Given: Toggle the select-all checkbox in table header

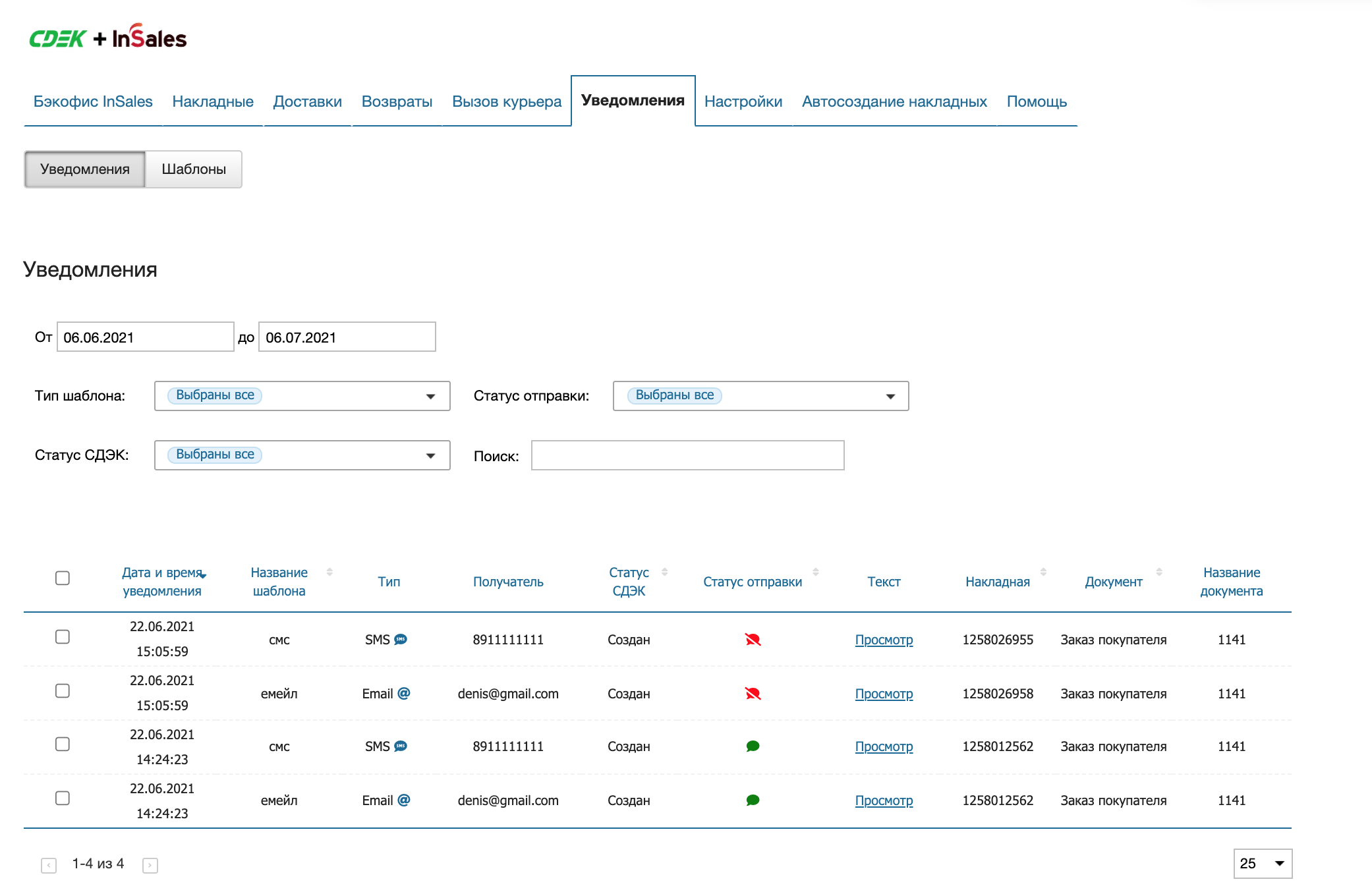Looking at the screenshot, I should click(63, 578).
